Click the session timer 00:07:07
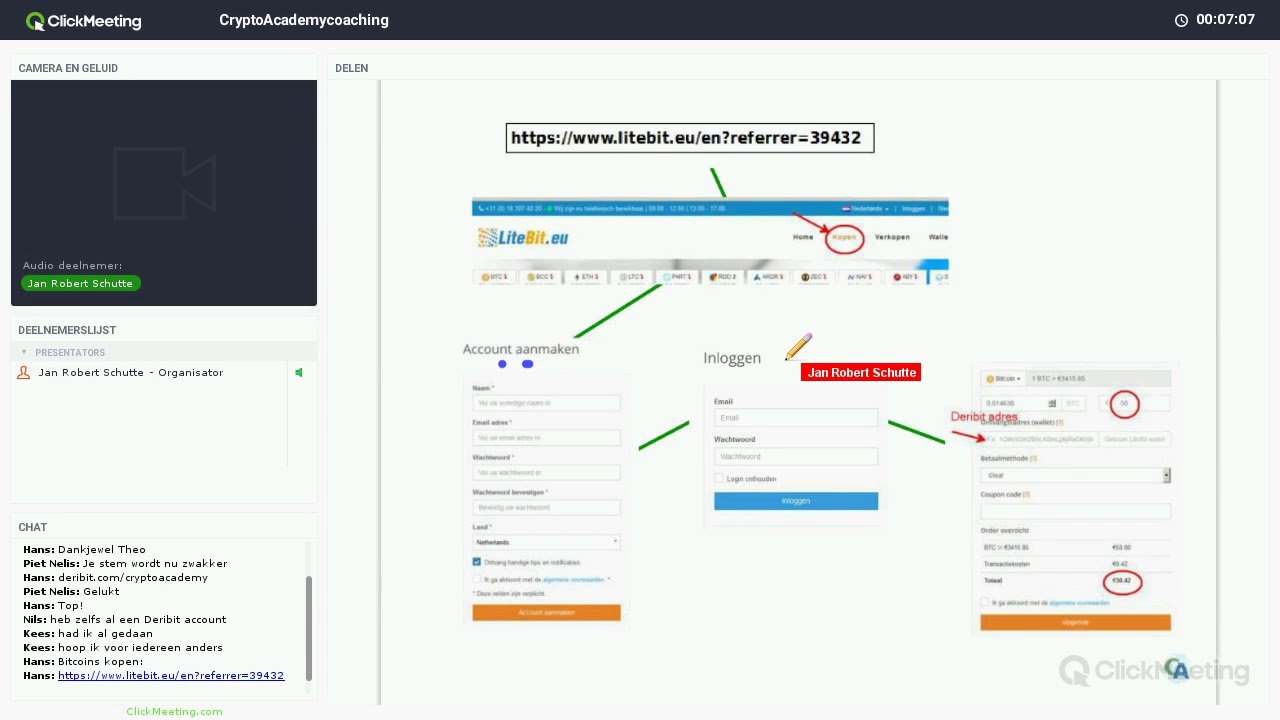 1225,20
